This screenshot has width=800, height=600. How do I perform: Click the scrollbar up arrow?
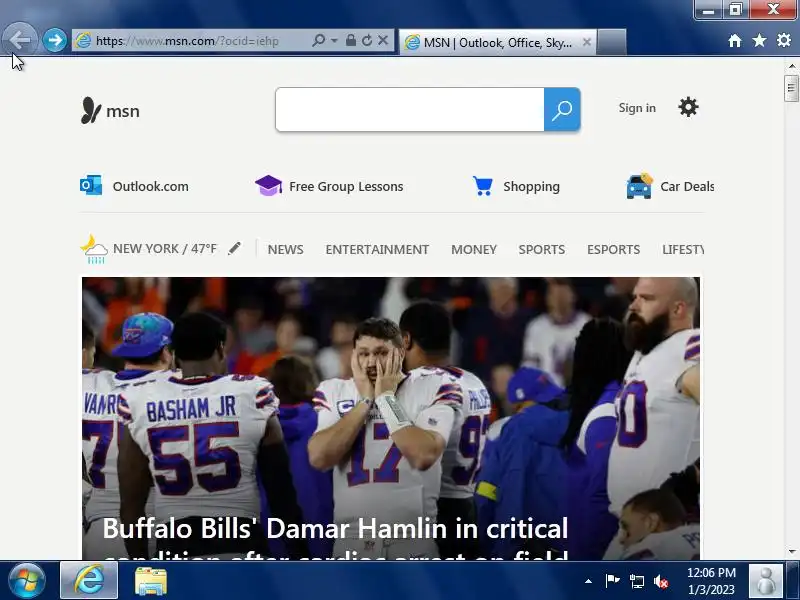tap(792, 66)
